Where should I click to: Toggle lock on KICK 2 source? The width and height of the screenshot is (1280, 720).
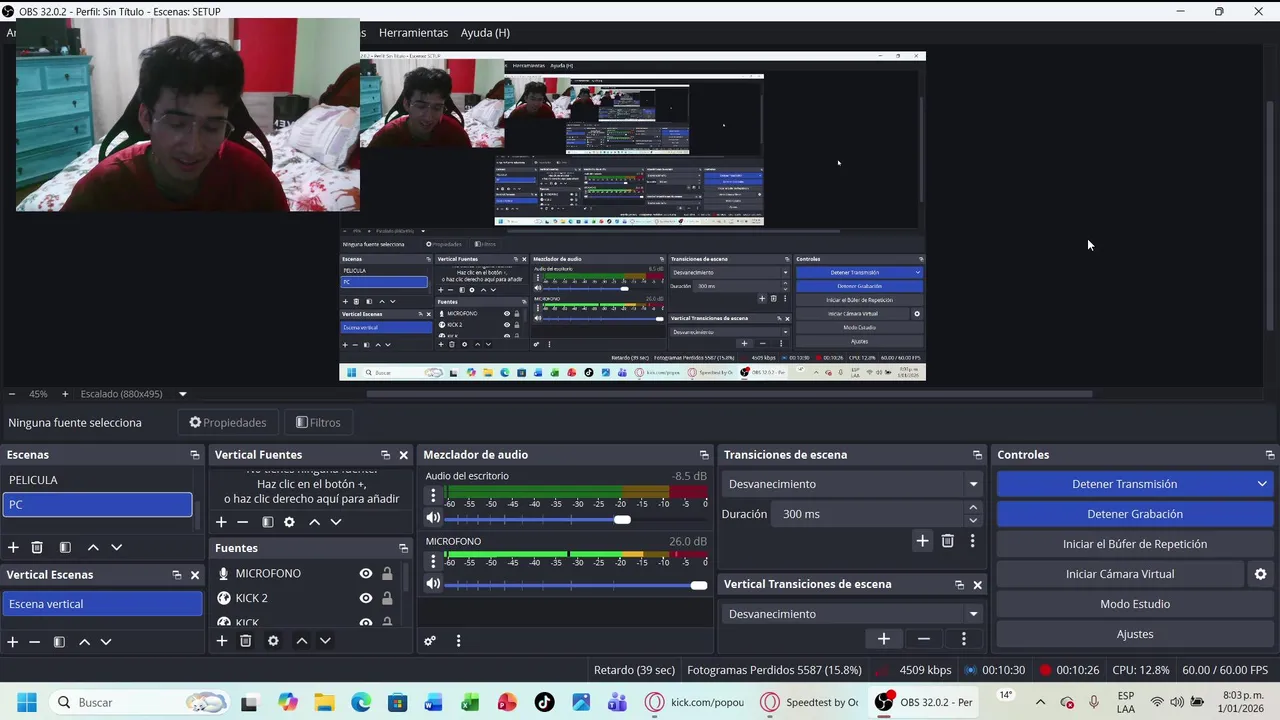tap(387, 598)
